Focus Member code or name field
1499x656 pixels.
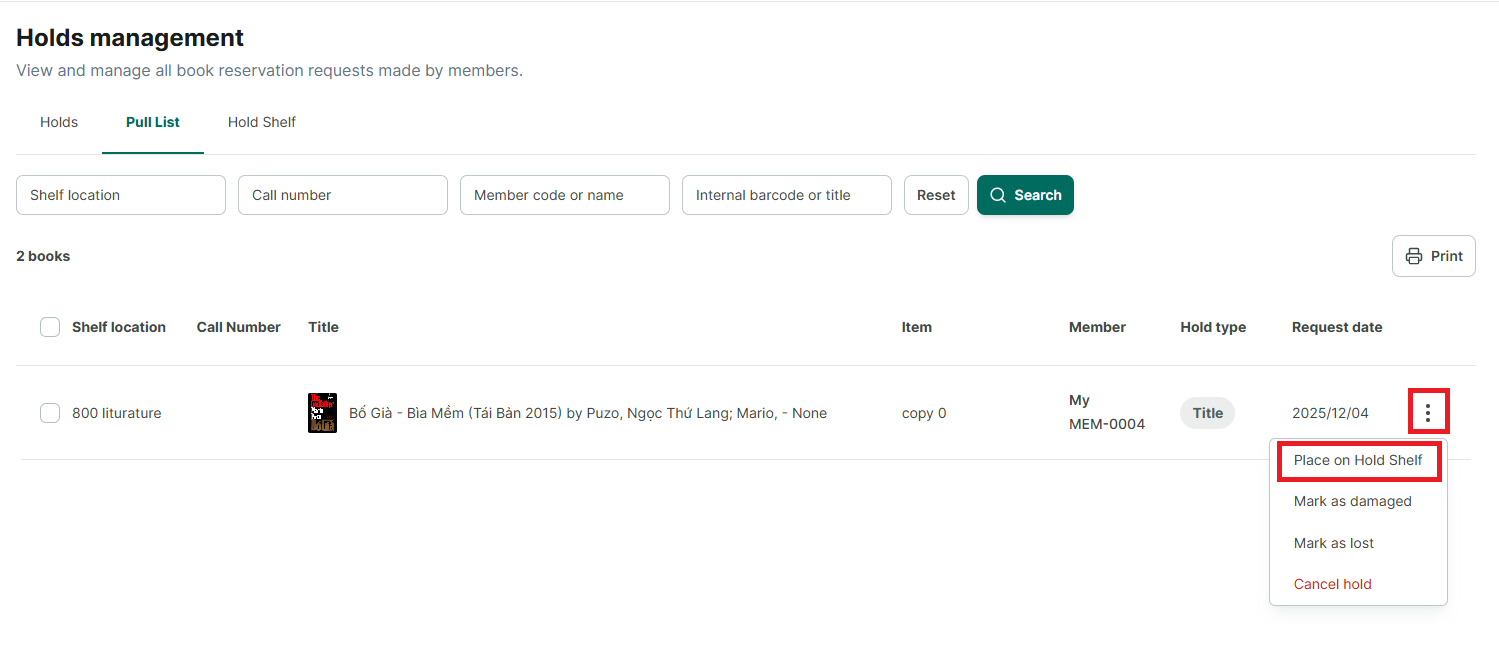point(565,195)
